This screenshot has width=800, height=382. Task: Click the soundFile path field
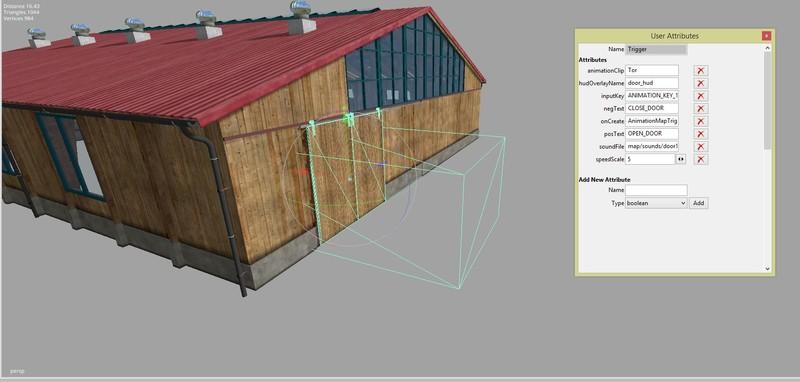click(652, 147)
